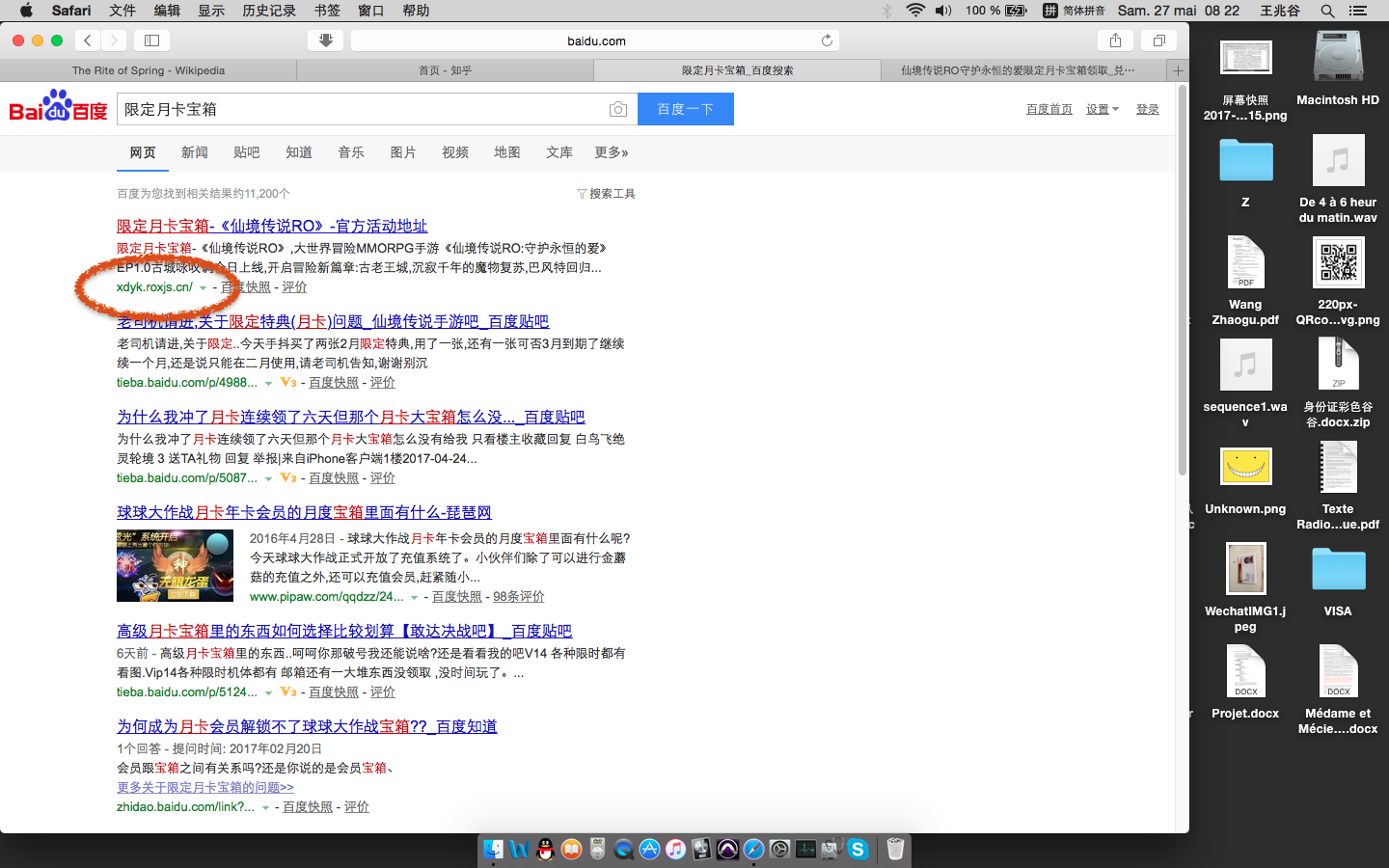1389x868 pixels.
Task: Click the 百度一下 search button
Action: point(686,109)
